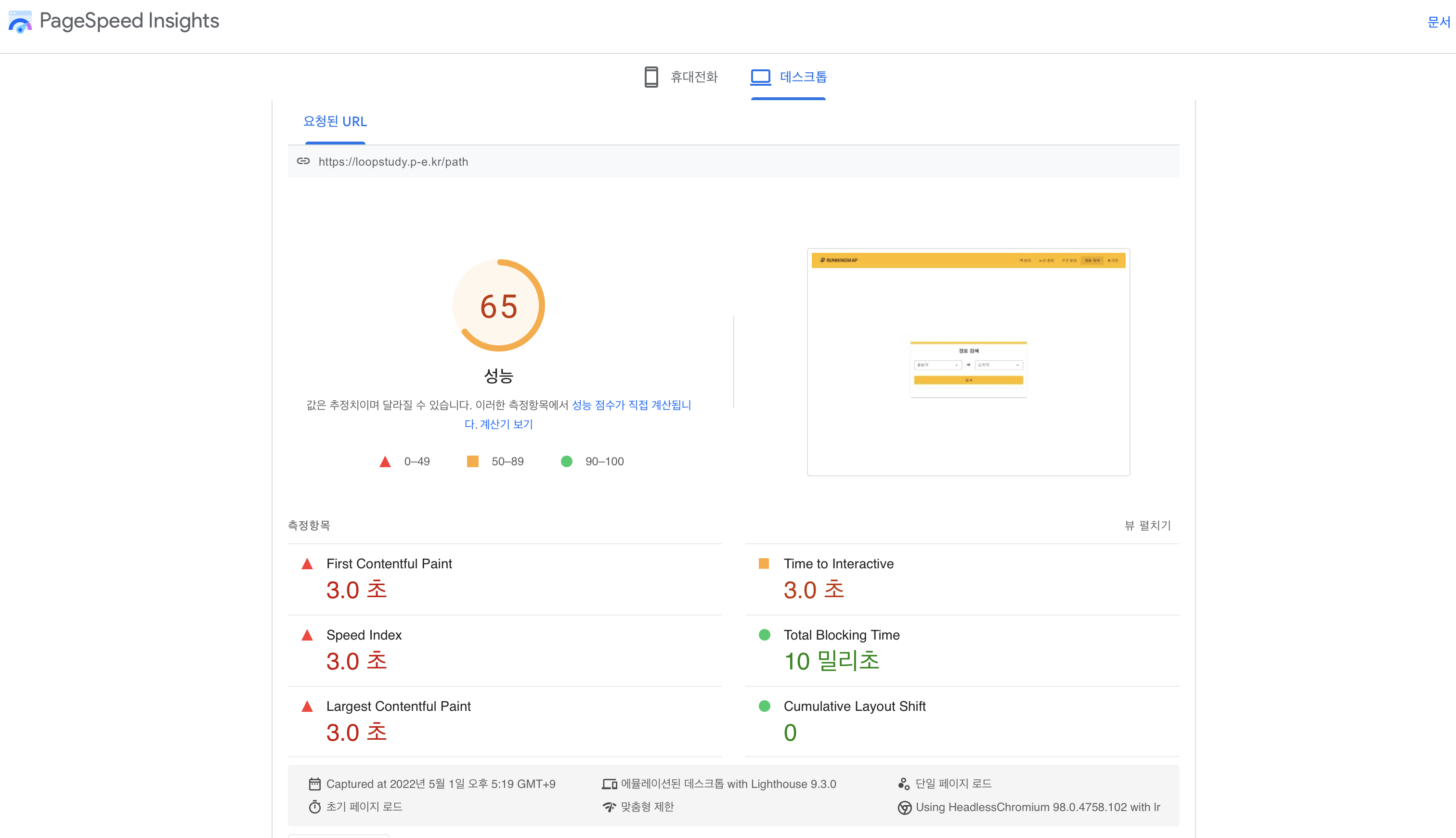Image resolution: width=1456 pixels, height=838 pixels.
Task: Click the Chromium icon by HeadlessChromium text
Action: point(904,808)
